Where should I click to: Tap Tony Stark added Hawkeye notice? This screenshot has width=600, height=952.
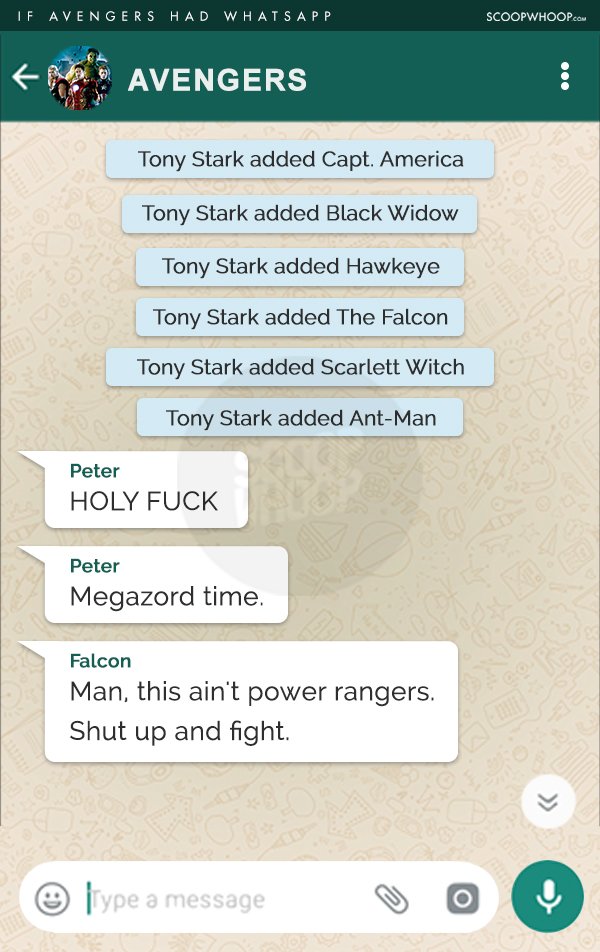coord(300,266)
